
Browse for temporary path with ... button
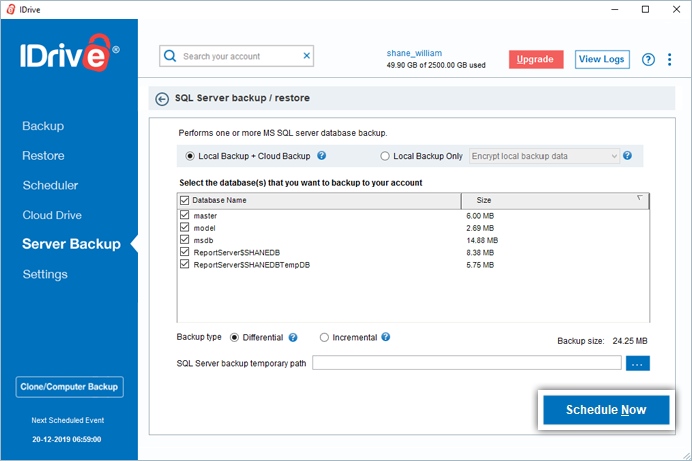[638, 364]
